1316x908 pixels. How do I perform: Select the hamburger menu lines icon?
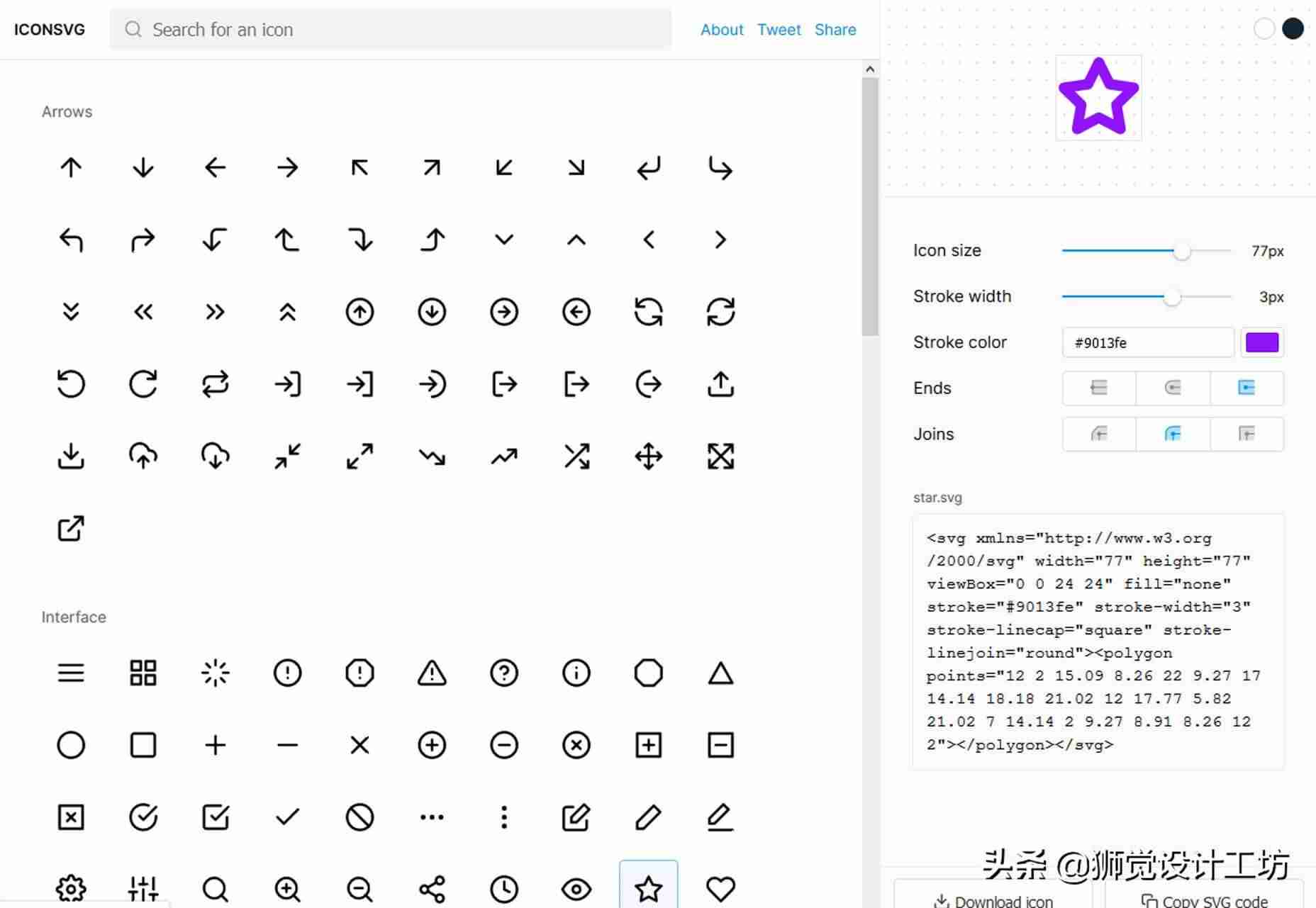click(x=71, y=673)
